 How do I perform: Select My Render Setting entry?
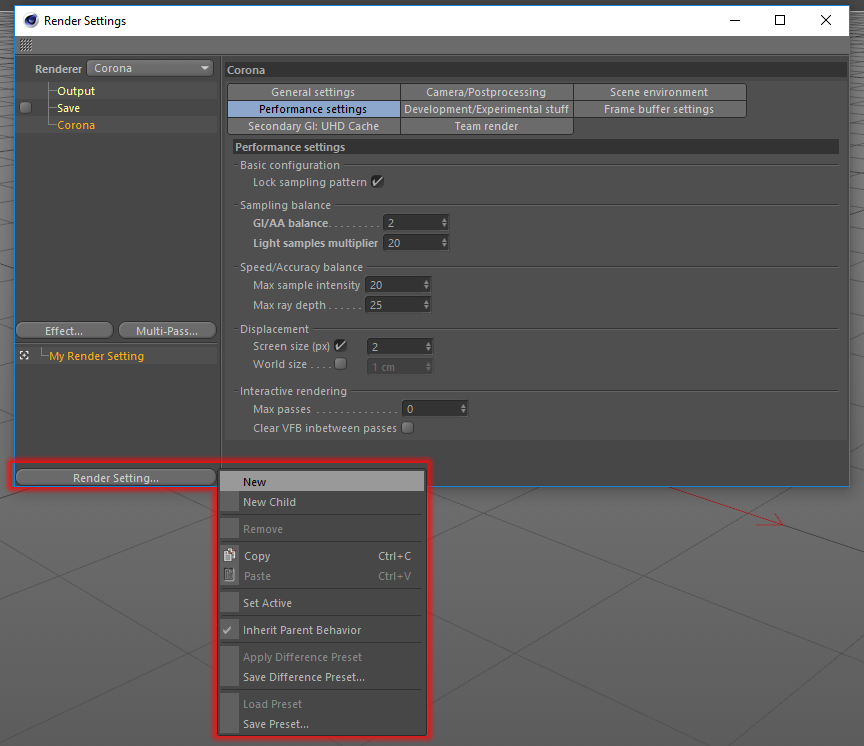click(x=96, y=356)
